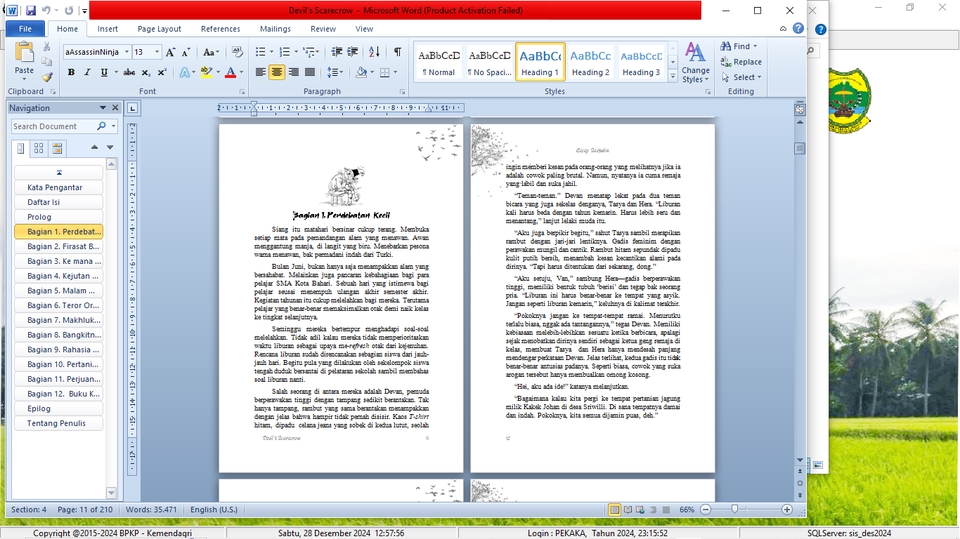Click Find in the Editing group
Screen dimensions: 960x539
coord(738,46)
